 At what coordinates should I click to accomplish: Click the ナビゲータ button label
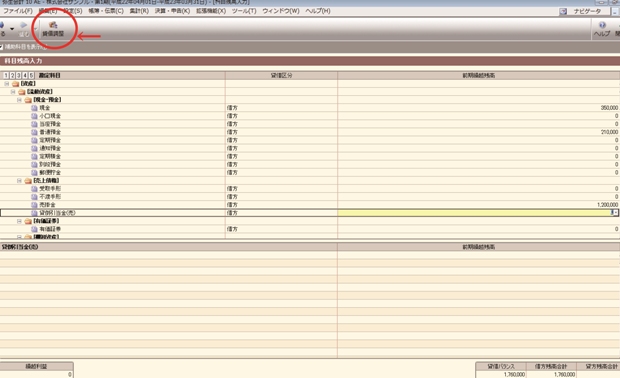(x=587, y=11)
